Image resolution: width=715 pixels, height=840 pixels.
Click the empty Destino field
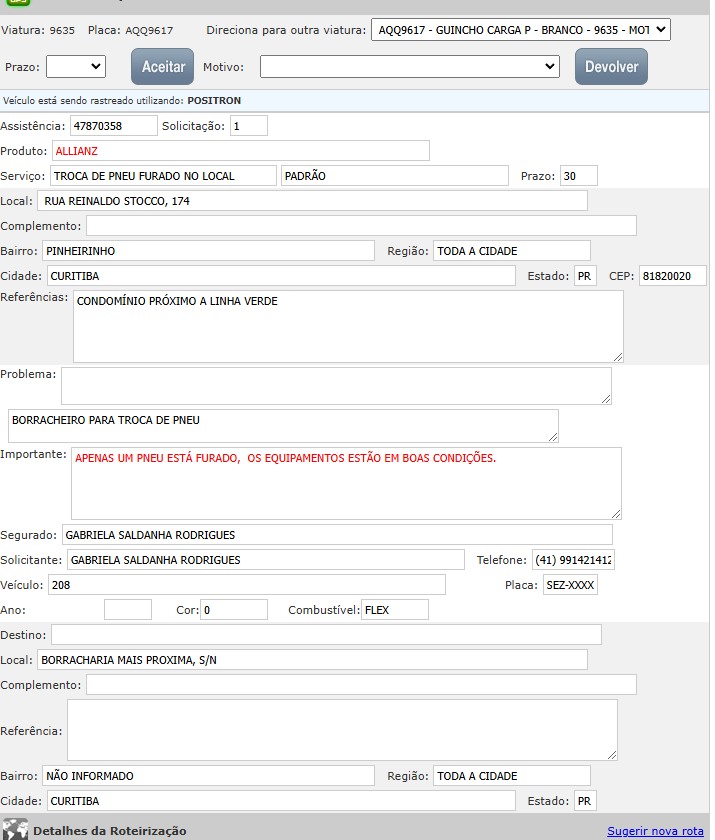[326, 635]
